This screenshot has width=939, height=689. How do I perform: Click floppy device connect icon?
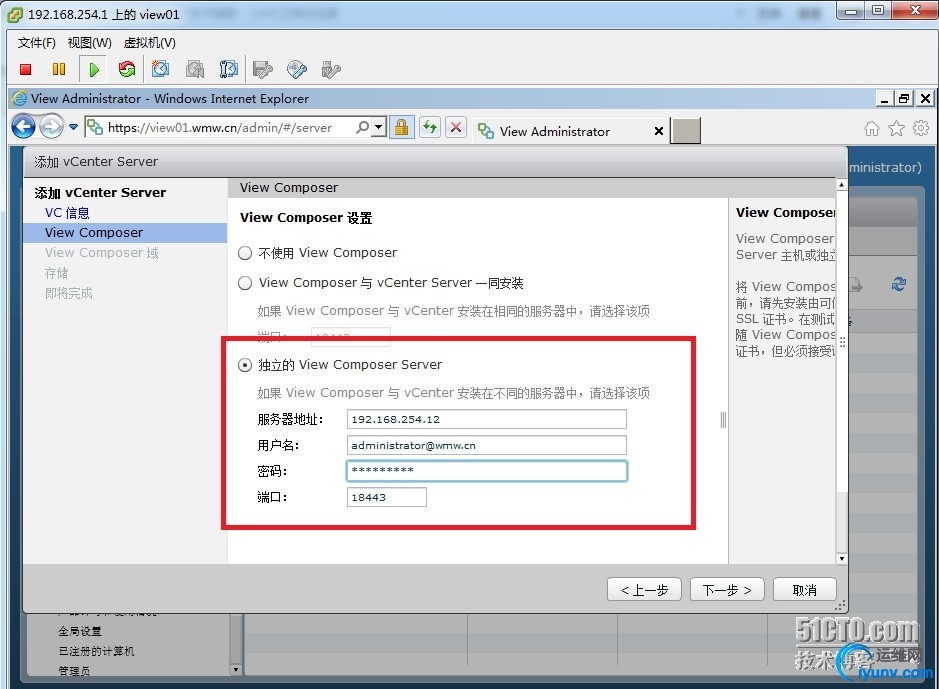(x=262, y=70)
